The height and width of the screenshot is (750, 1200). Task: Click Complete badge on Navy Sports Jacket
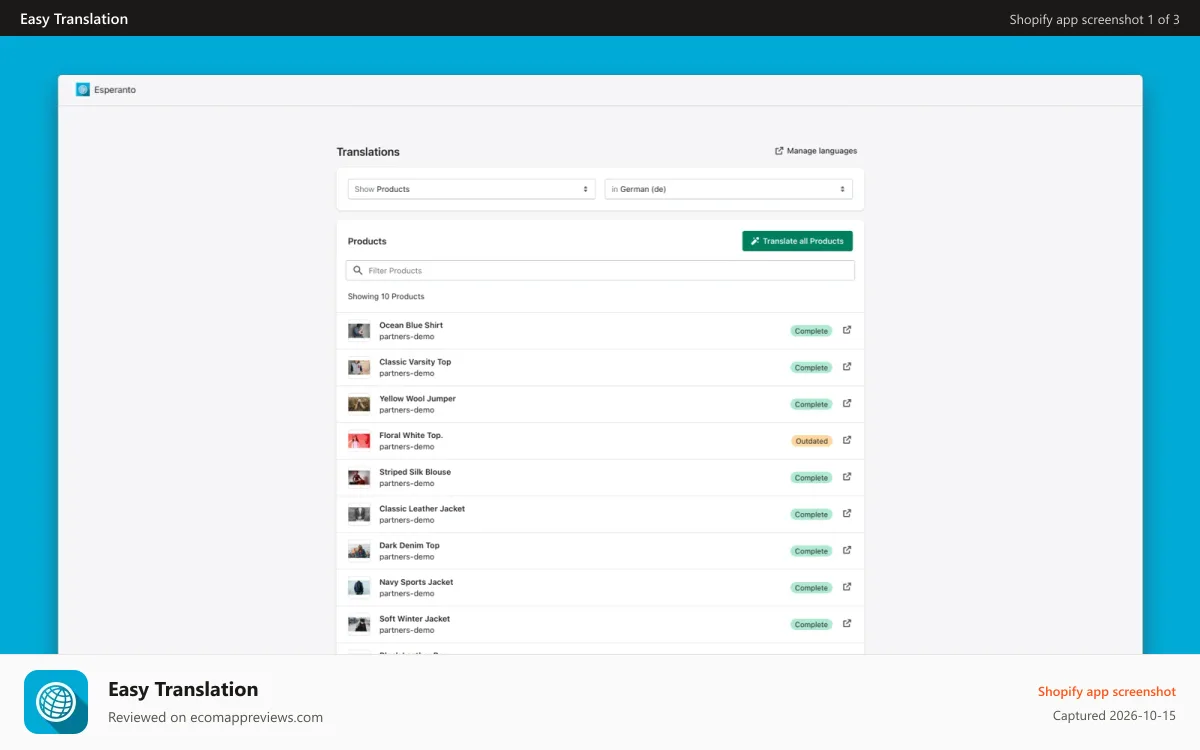click(811, 588)
